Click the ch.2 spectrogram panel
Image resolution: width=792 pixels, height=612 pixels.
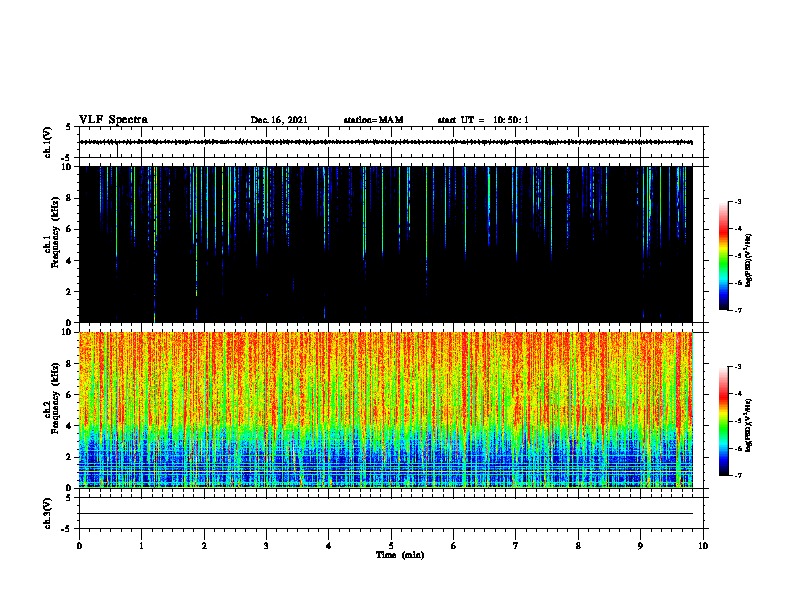[386, 410]
